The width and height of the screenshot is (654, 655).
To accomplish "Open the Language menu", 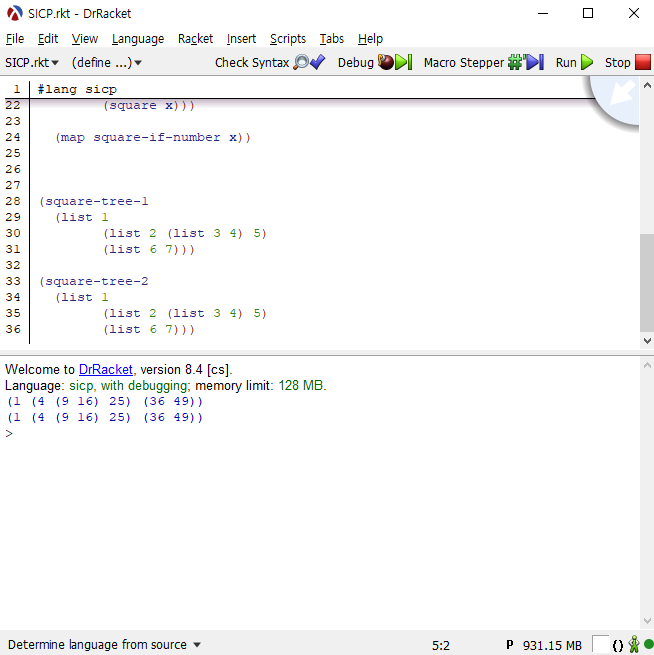I will (x=138, y=38).
